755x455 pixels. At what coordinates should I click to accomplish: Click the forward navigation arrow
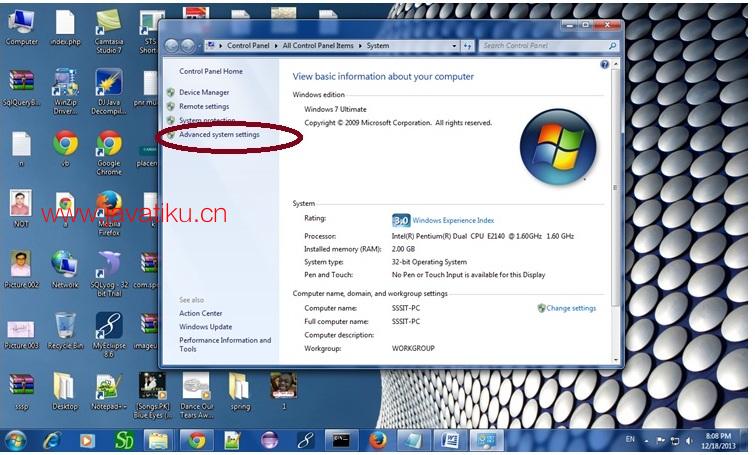(x=188, y=46)
